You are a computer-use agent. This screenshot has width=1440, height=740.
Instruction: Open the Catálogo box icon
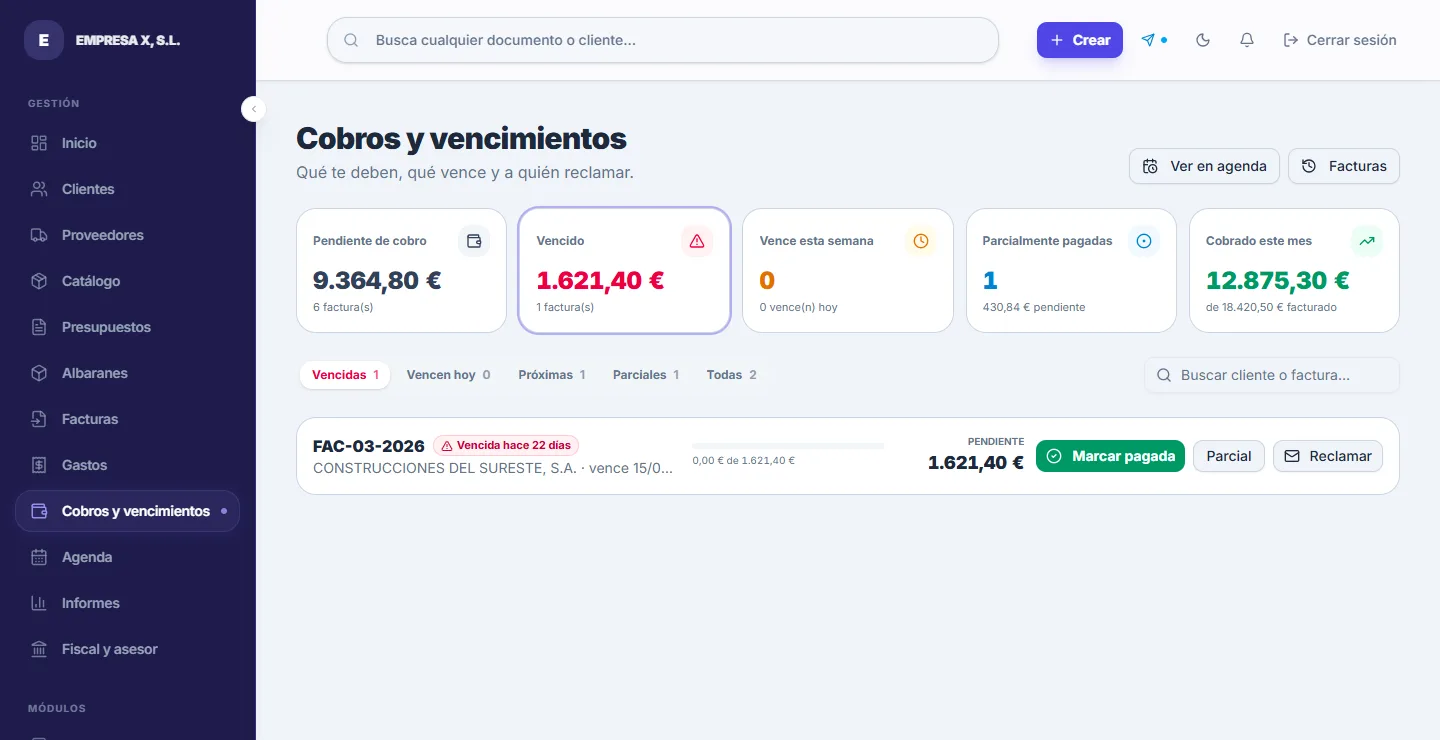[39, 281]
